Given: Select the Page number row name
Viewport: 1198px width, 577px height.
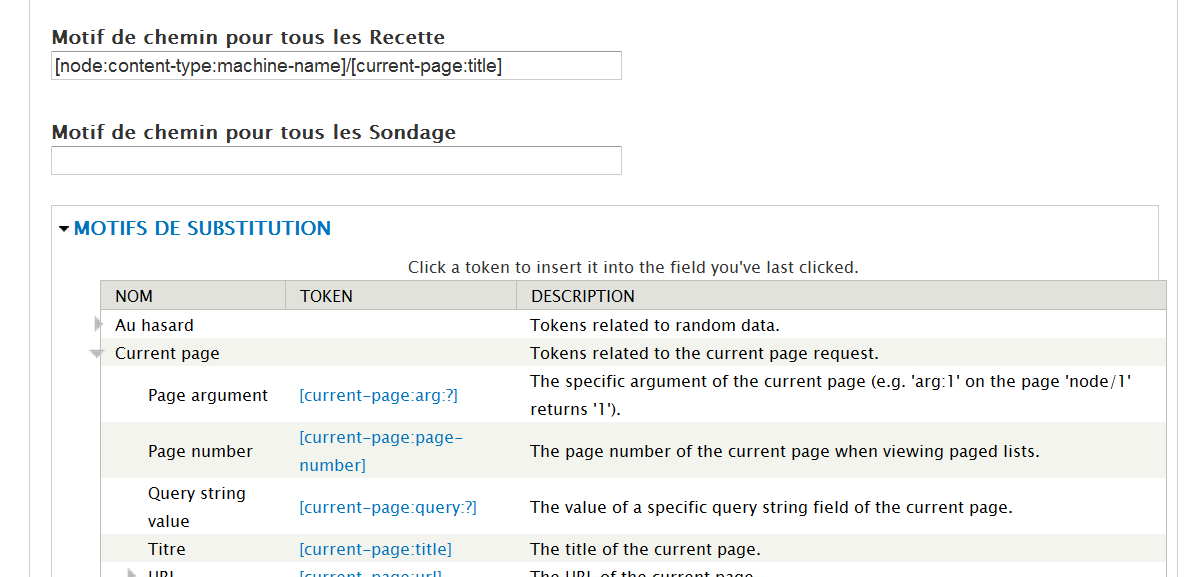Looking at the screenshot, I should point(200,451).
